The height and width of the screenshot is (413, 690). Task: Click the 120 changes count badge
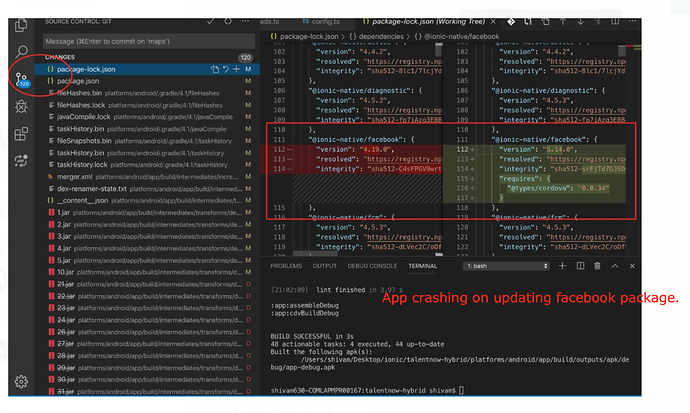coord(245,57)
